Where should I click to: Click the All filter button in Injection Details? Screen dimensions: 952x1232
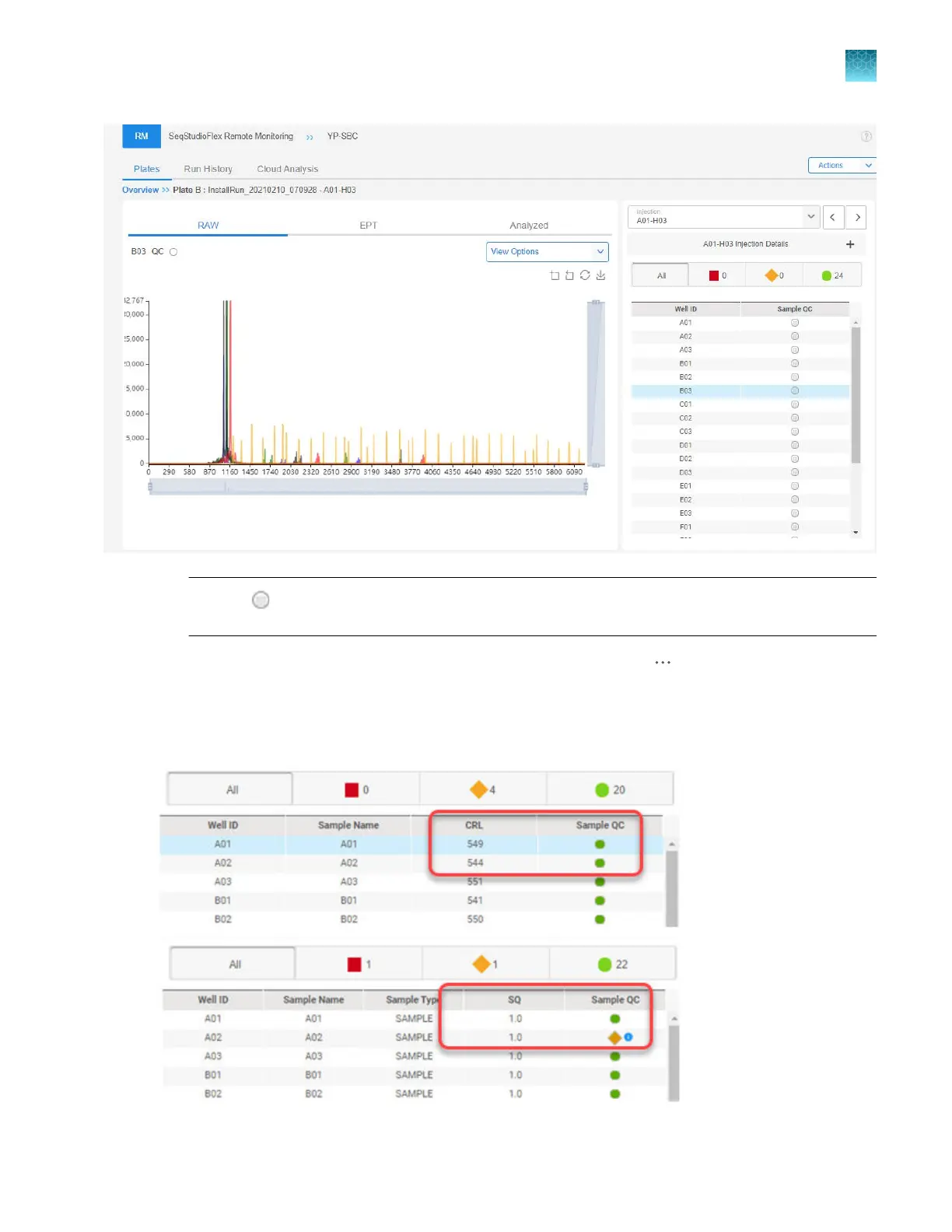click(x=660, y=275)
